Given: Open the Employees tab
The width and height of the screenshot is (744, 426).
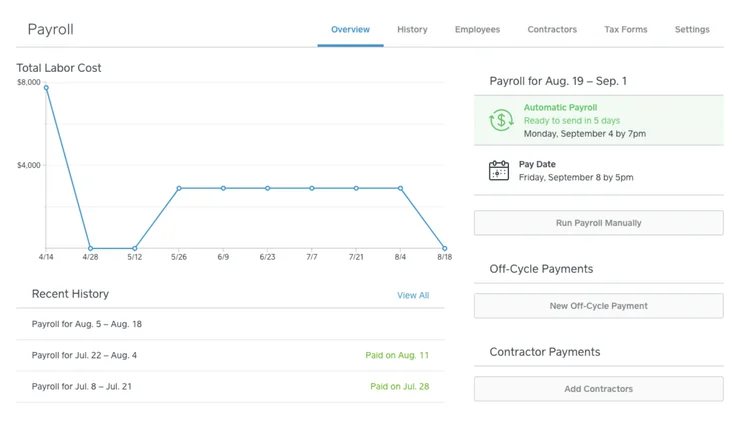Looking at the screenshot, I should coord(477,29).
